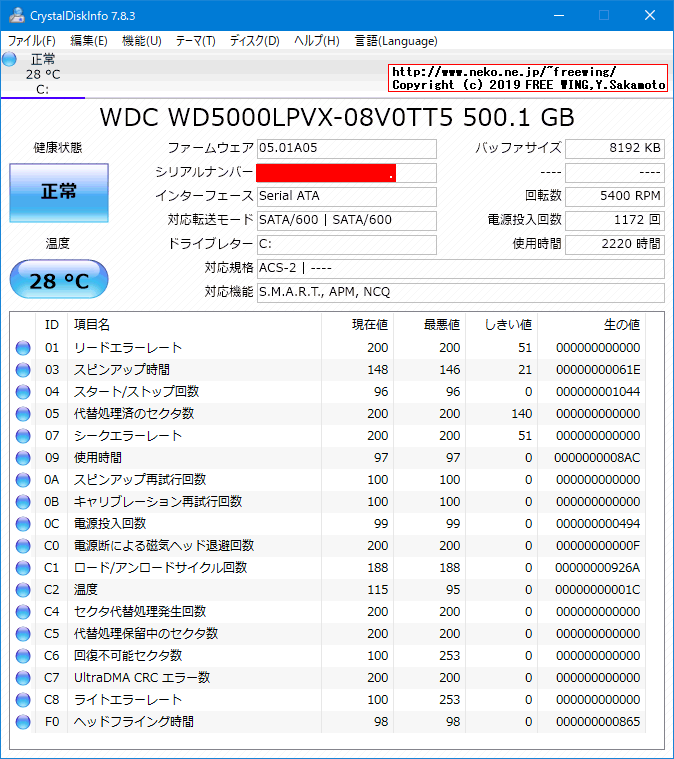Viewport: 674px width, 759px height.
Task: Click the 正常 health status button
Action: 59,193
